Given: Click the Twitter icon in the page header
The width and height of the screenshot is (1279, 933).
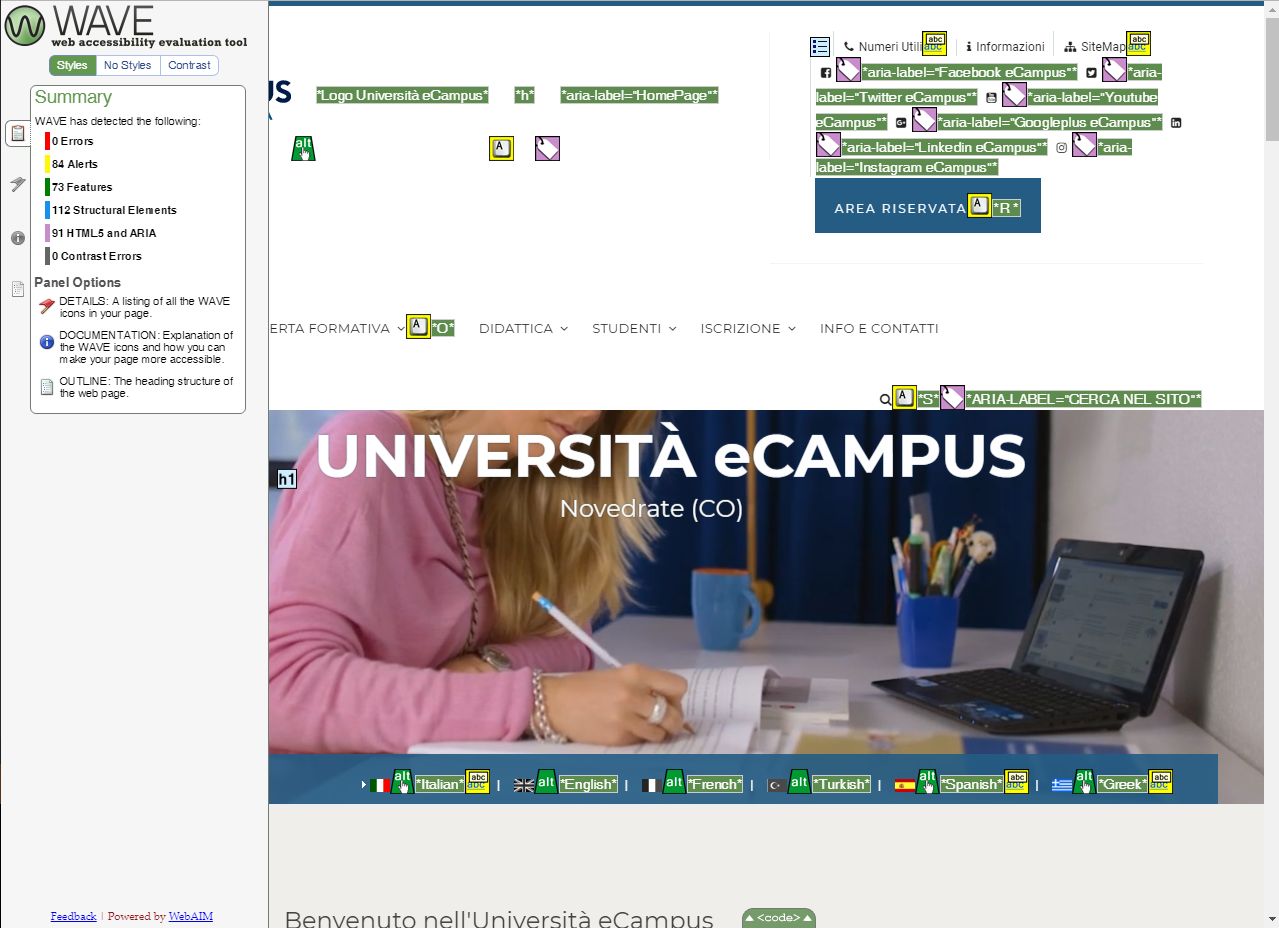Looking at the screenshot, I should [1092, 73].
